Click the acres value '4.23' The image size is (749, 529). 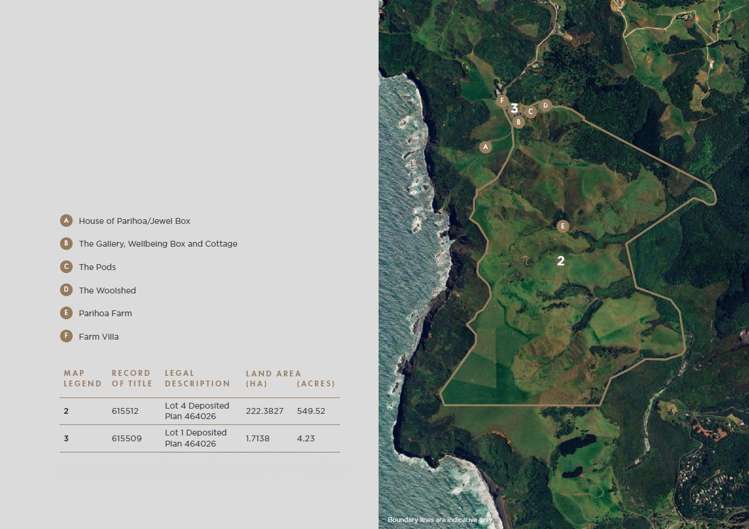306,438
